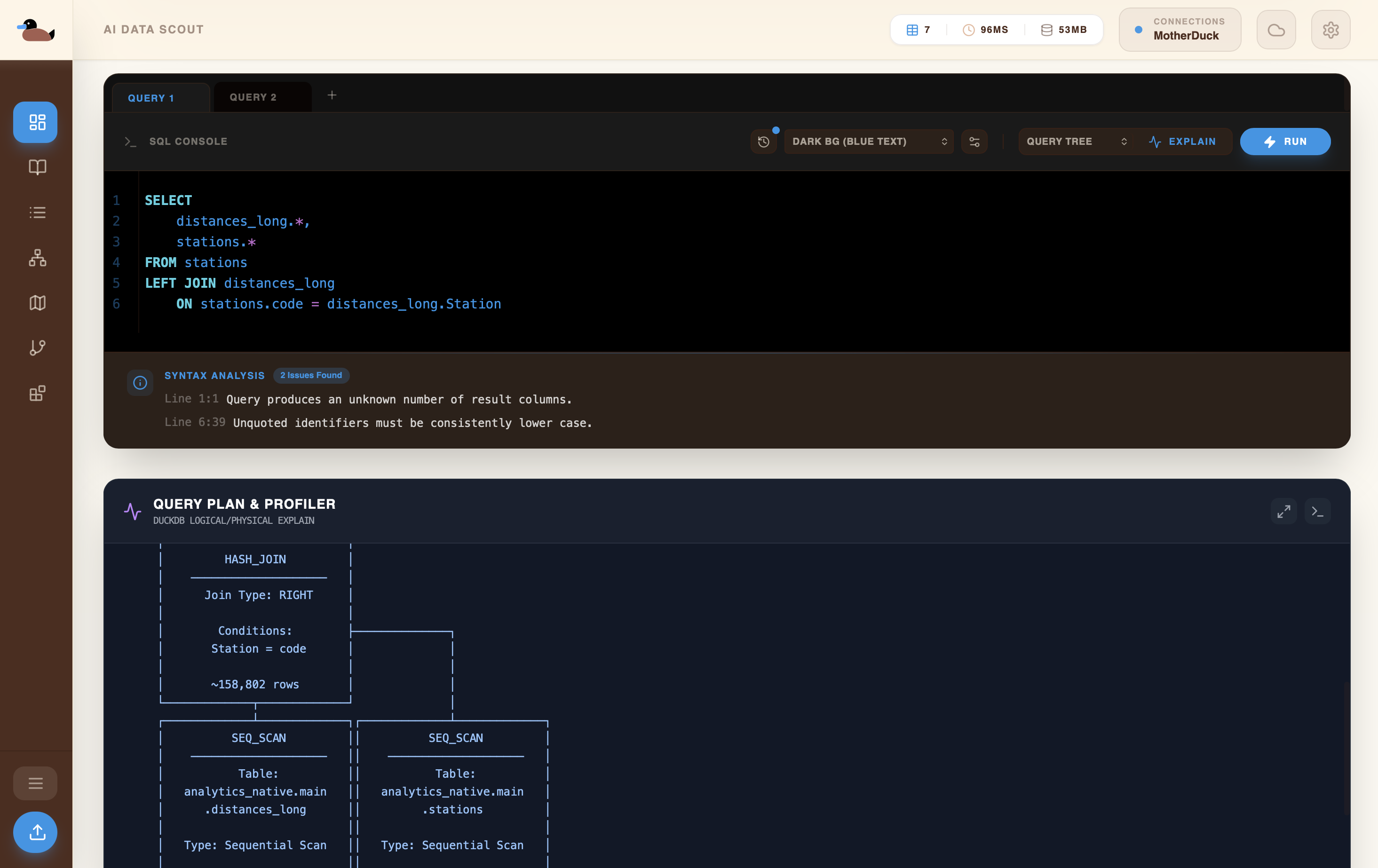
Task: Open the extensions blocks icon in sidebar
Action: [x=36, y=393]
